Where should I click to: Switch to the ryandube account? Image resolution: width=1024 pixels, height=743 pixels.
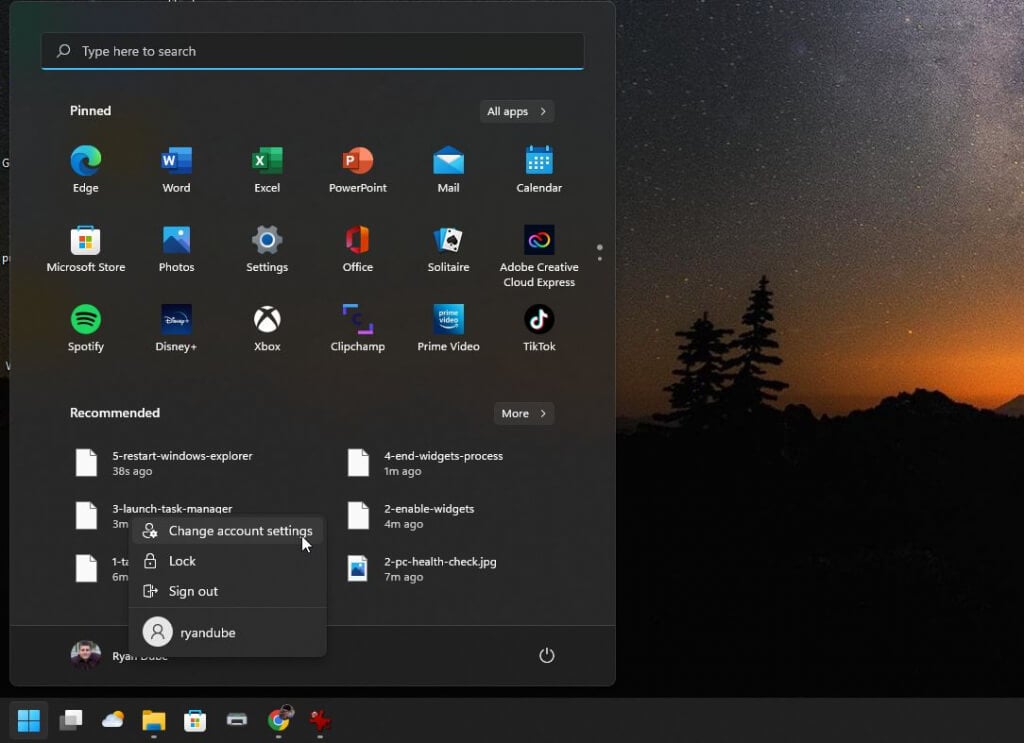pos(207,633)
